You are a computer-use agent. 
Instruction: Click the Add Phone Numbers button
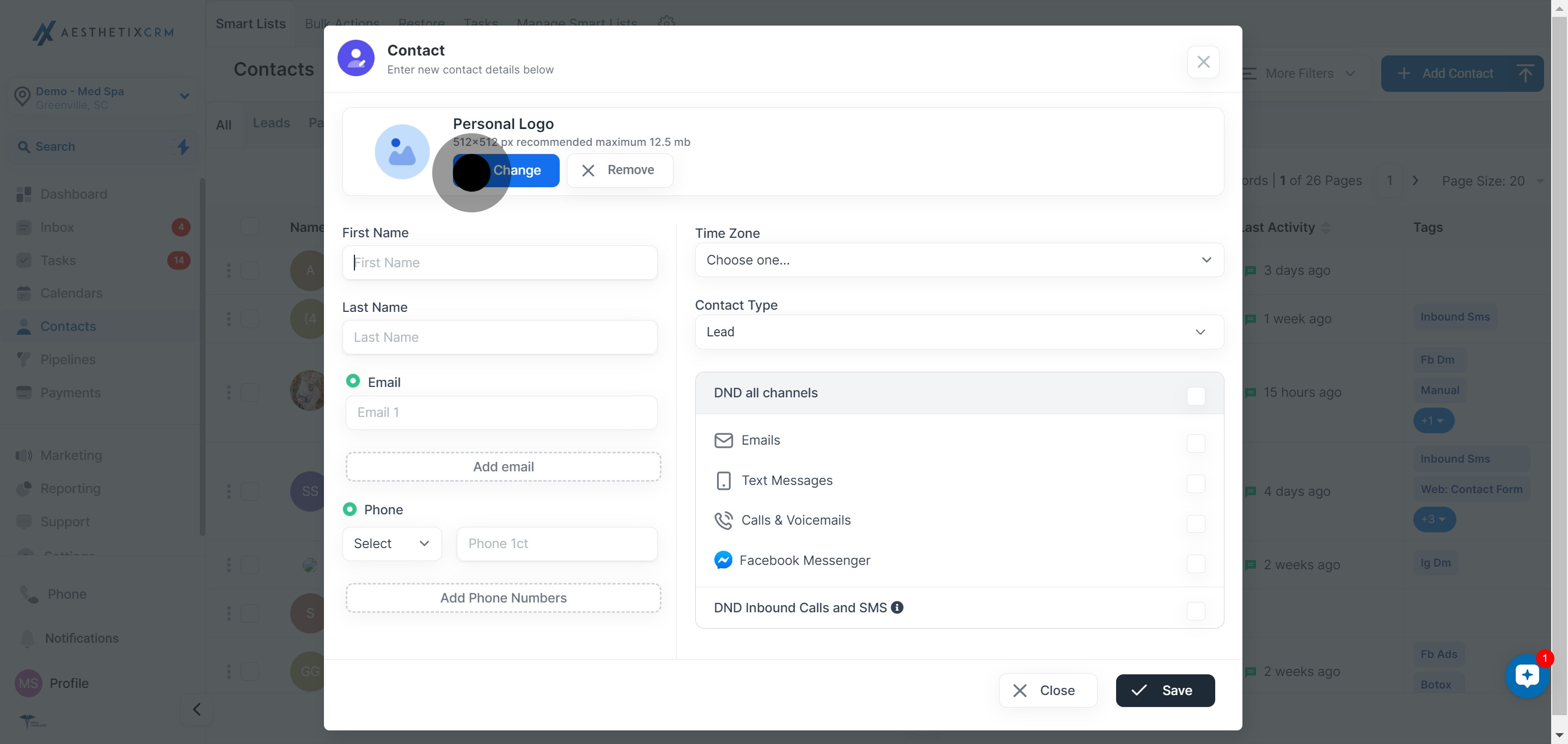coord(503,598)
